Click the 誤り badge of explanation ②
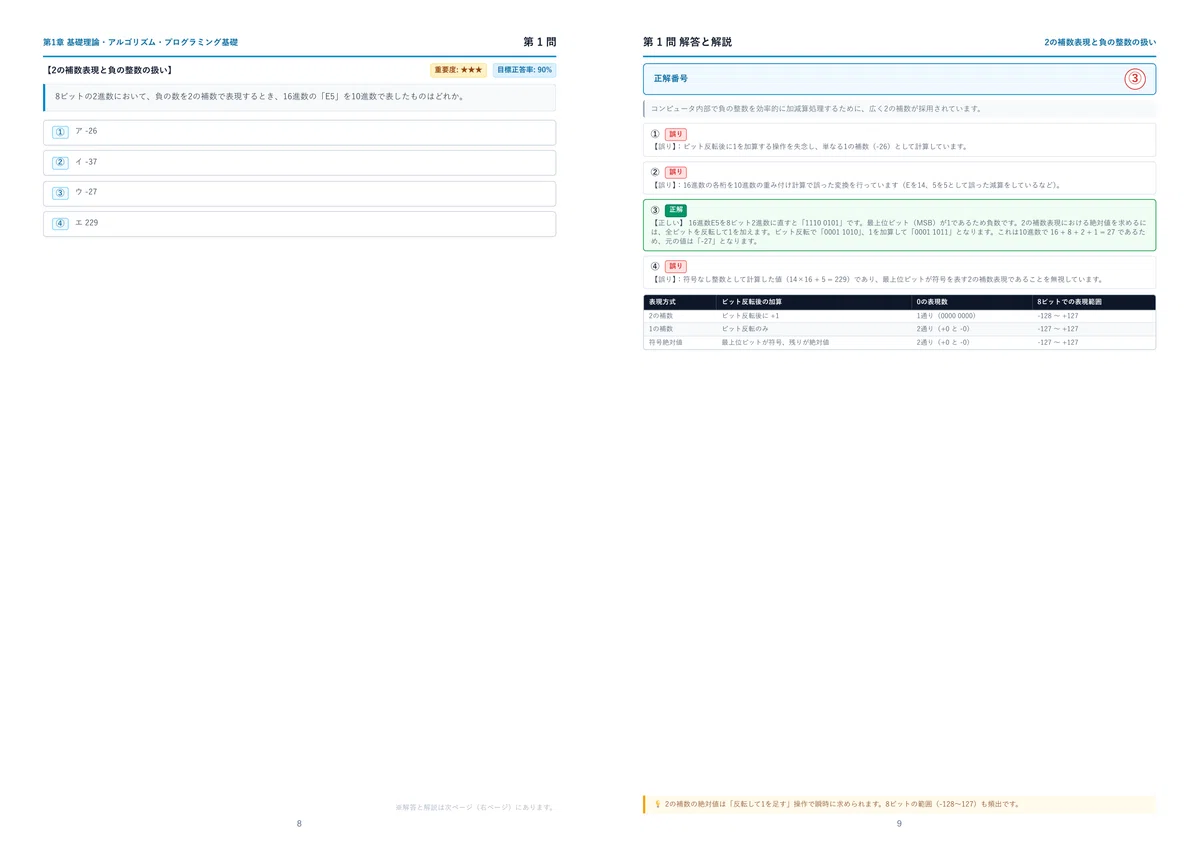Image resolution: width=1200 pixels, height=848 pixels. [x=676, y=172]
